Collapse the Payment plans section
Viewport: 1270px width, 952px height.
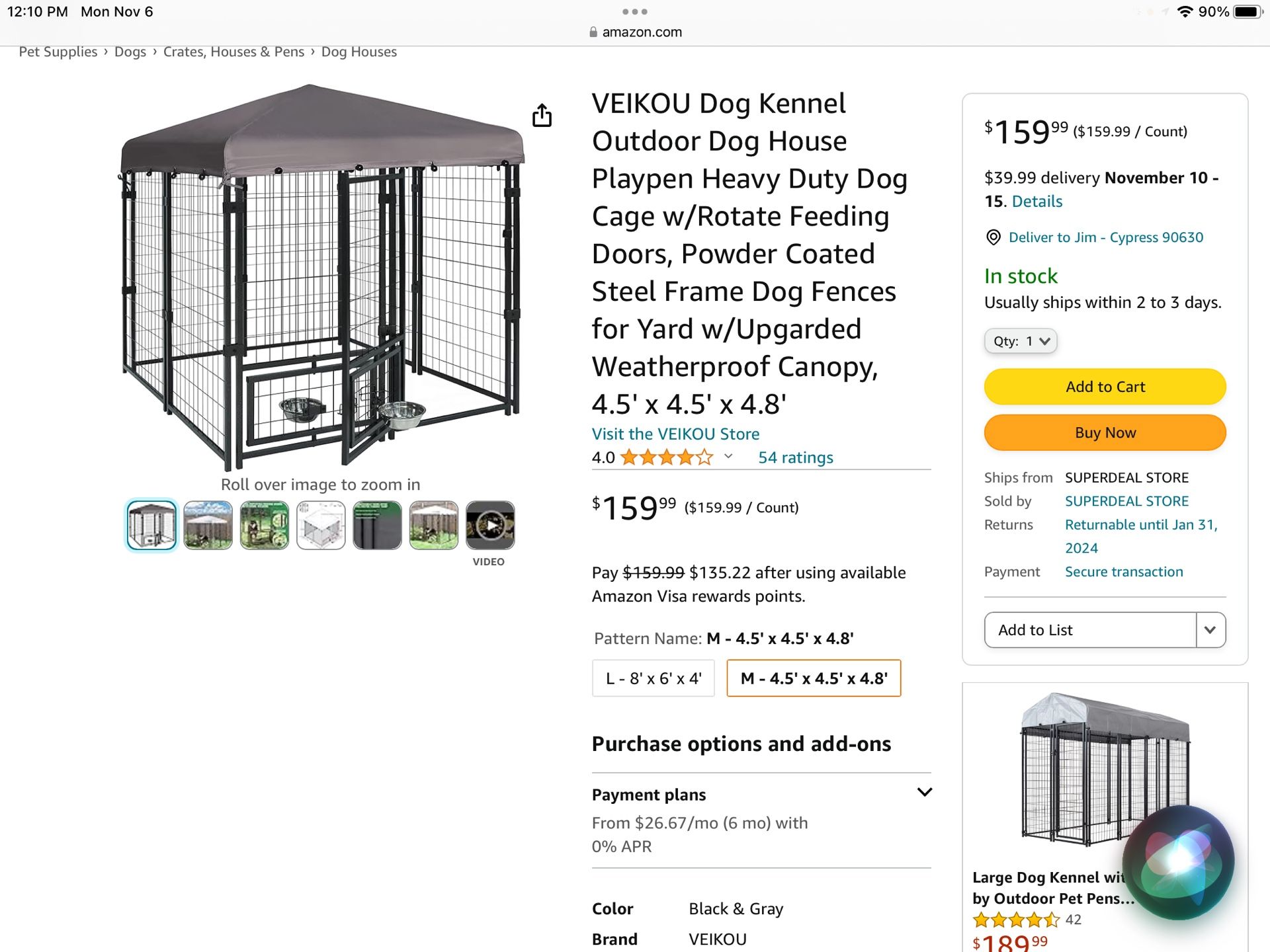[x=924, y=793]
